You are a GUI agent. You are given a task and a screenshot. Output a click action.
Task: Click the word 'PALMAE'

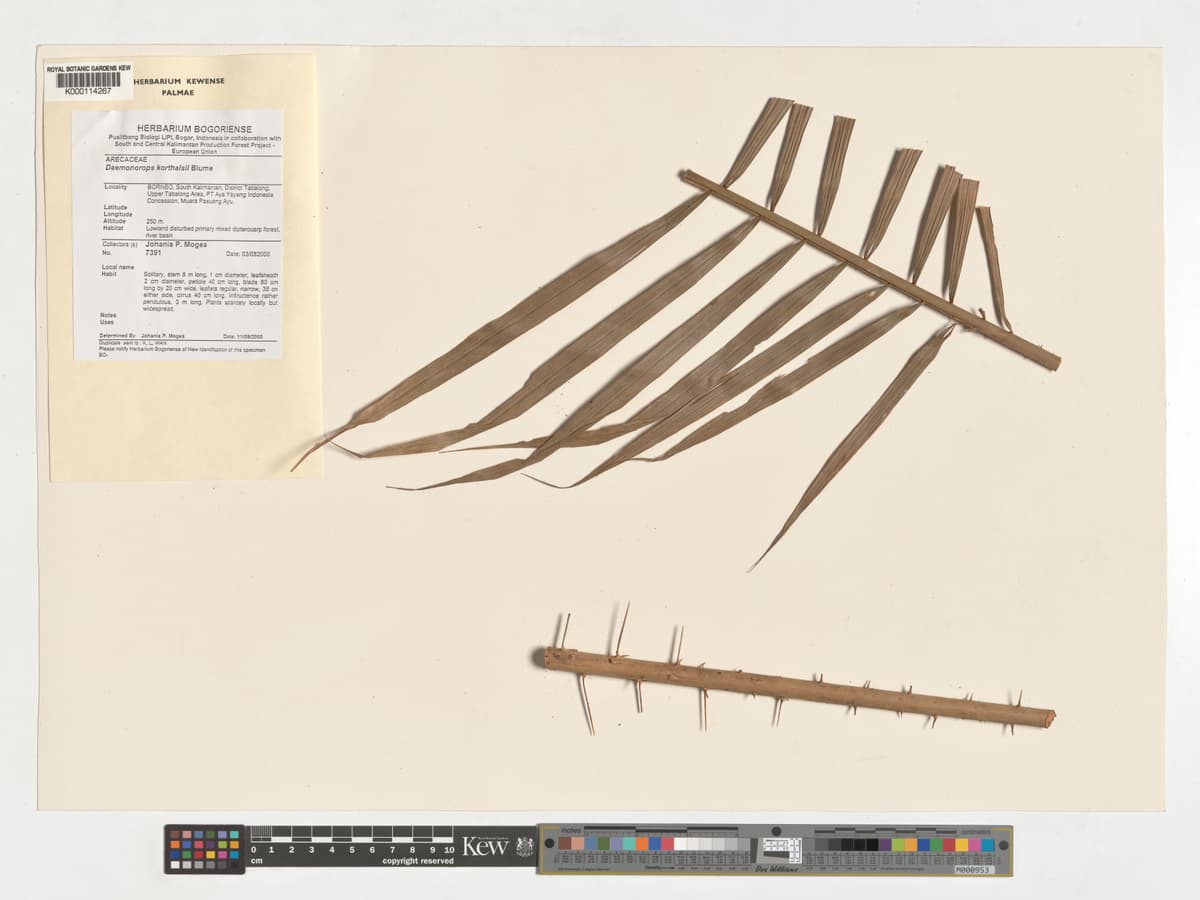tap(178, 92)
